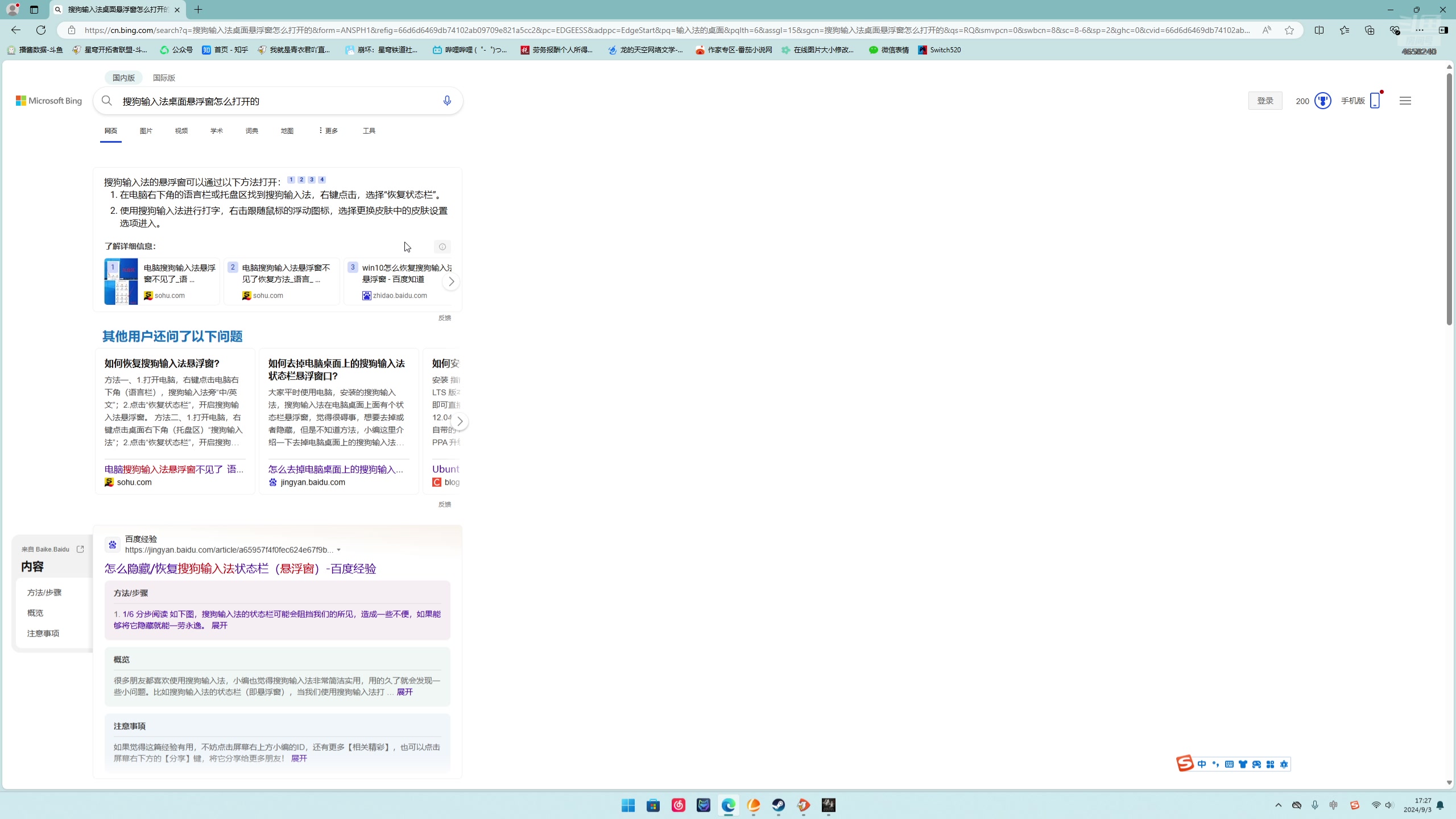The height and width of the screenshot is (819, 1456).
Task: Open result 怎么隐藏/恢复搜狗输入法状态栏 link
Action: 240,569
